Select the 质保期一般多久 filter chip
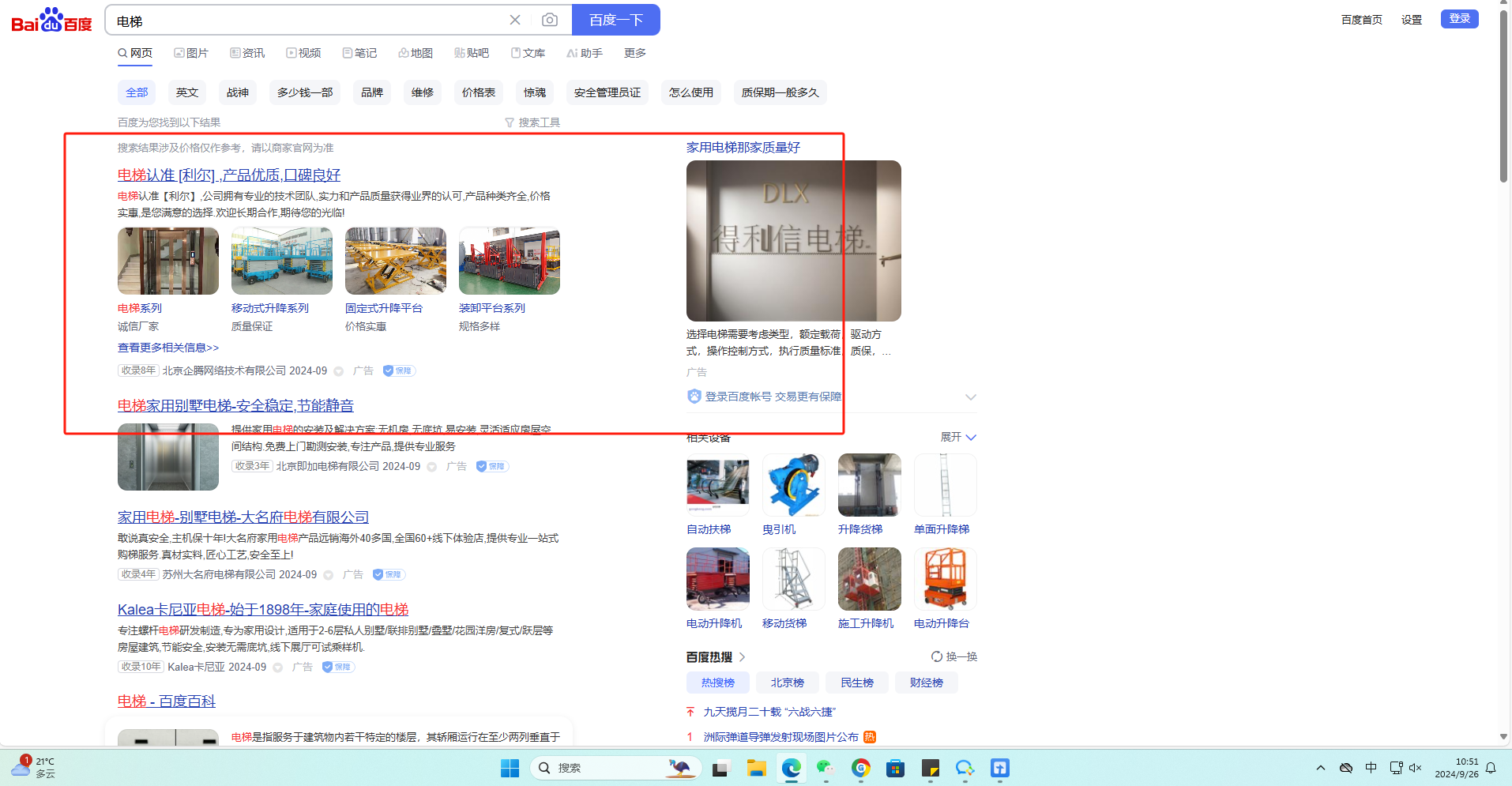The width and height of the screenshot is (1512, 786). (780, 92)
